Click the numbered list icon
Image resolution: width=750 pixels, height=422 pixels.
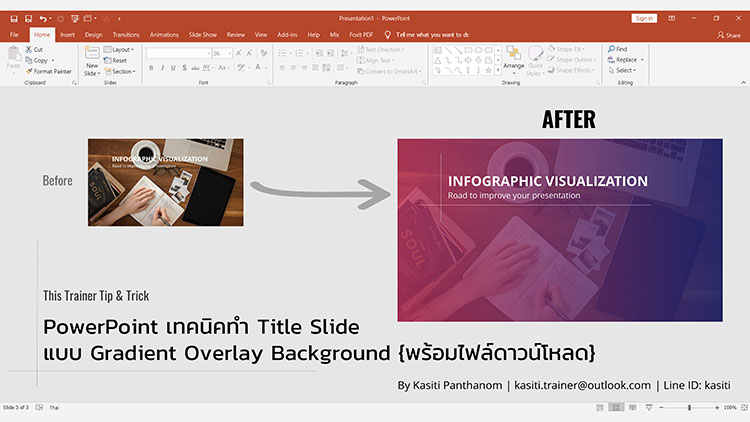pos(299,53)
